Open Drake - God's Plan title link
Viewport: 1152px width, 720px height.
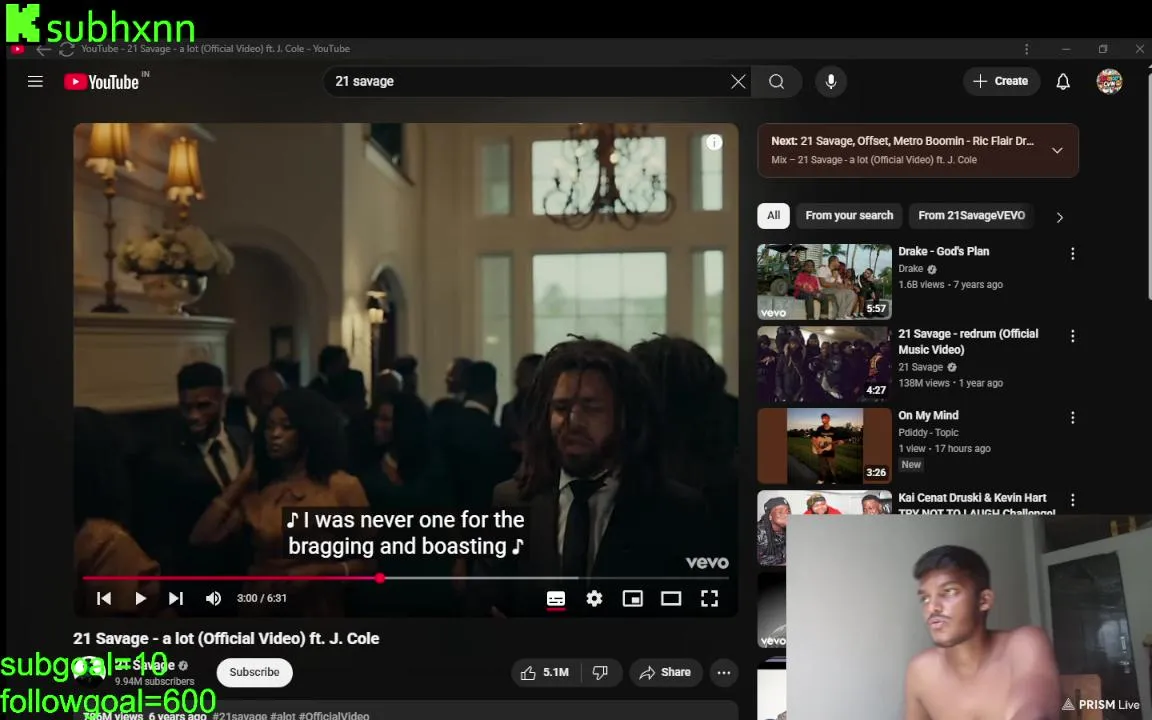[x=943, y=251]
